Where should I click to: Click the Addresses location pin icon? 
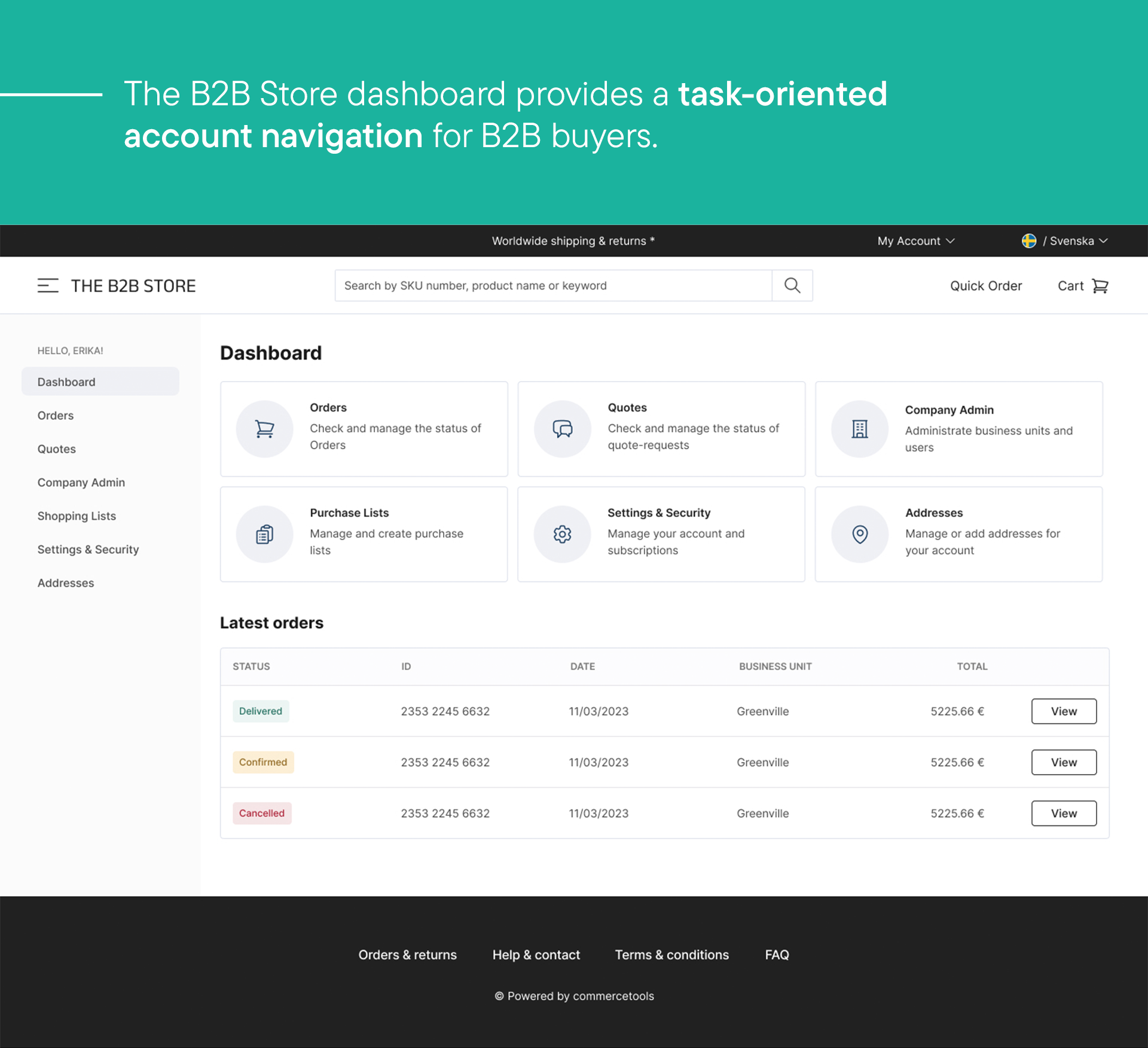859,534
